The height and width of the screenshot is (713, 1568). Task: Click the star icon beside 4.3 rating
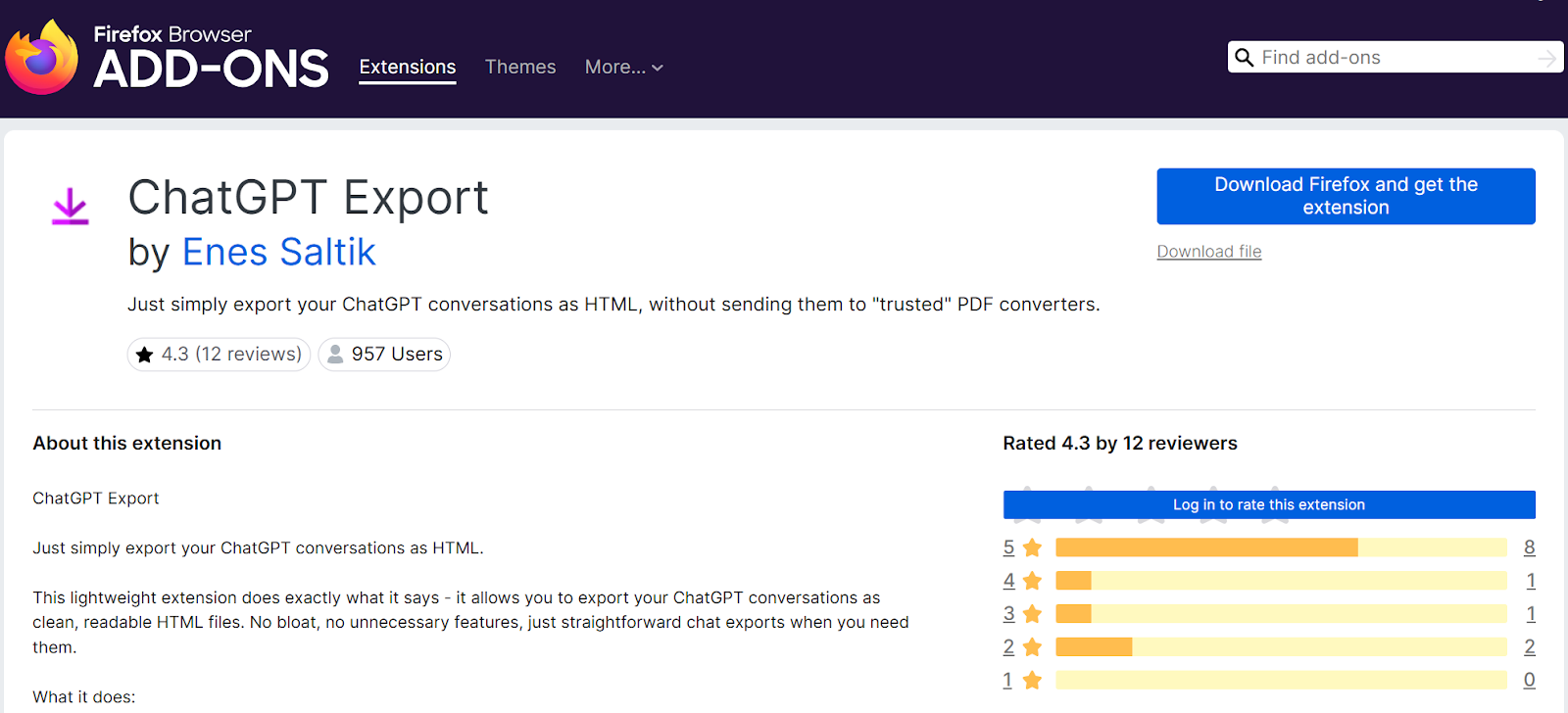coord(145,355)
